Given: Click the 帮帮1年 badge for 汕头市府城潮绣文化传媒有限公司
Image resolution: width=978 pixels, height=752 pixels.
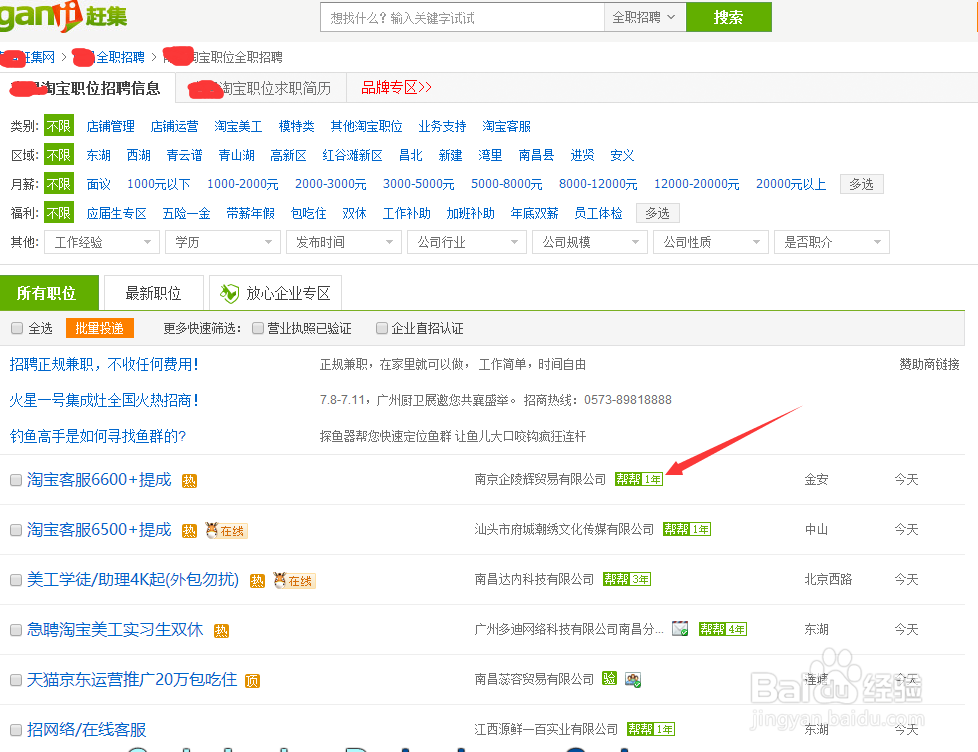Looking at the screenshot, I should coord(687,529).
